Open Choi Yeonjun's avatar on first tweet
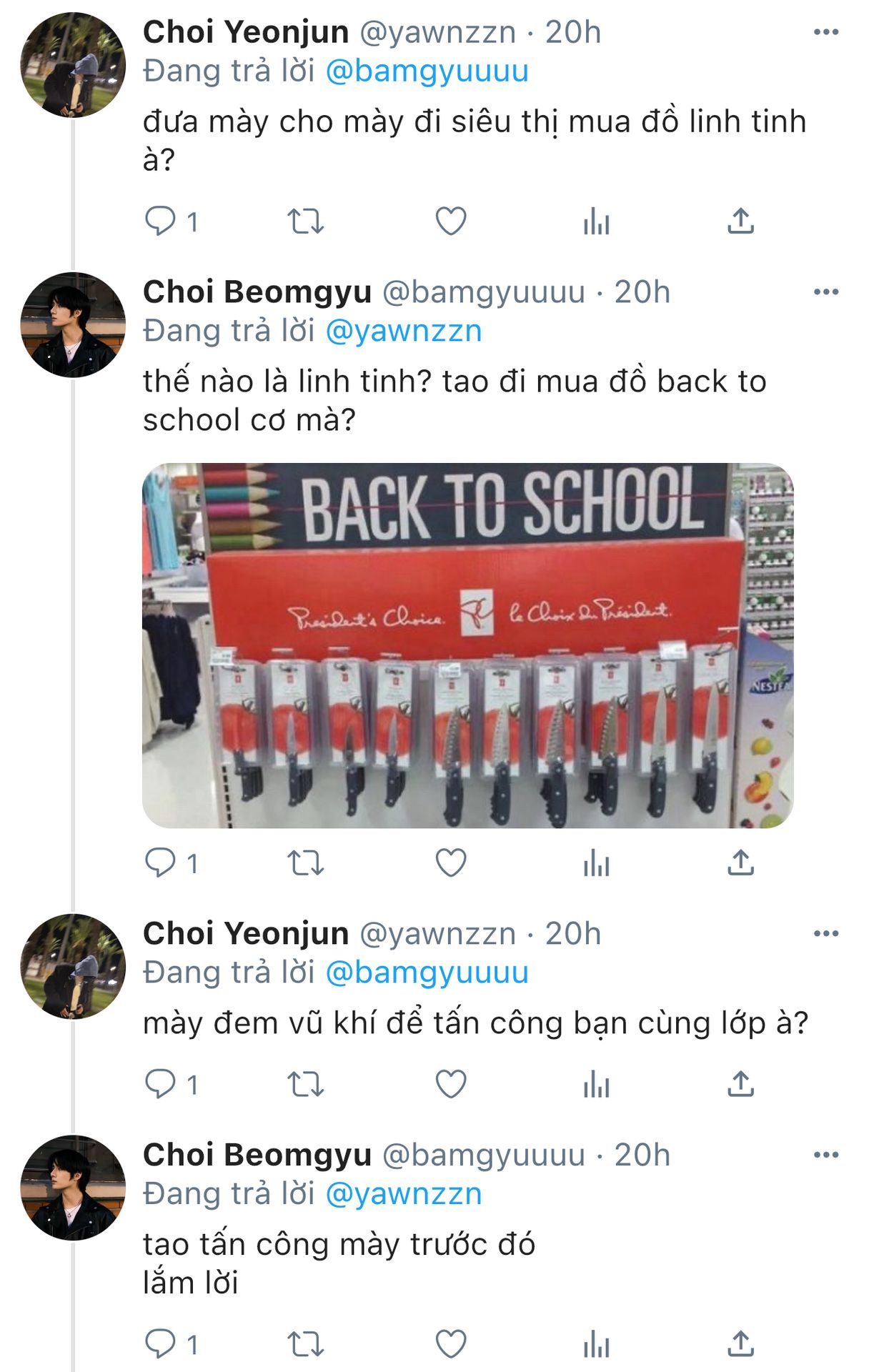This screenshot has width=869, height=1372. click(73, 65)
